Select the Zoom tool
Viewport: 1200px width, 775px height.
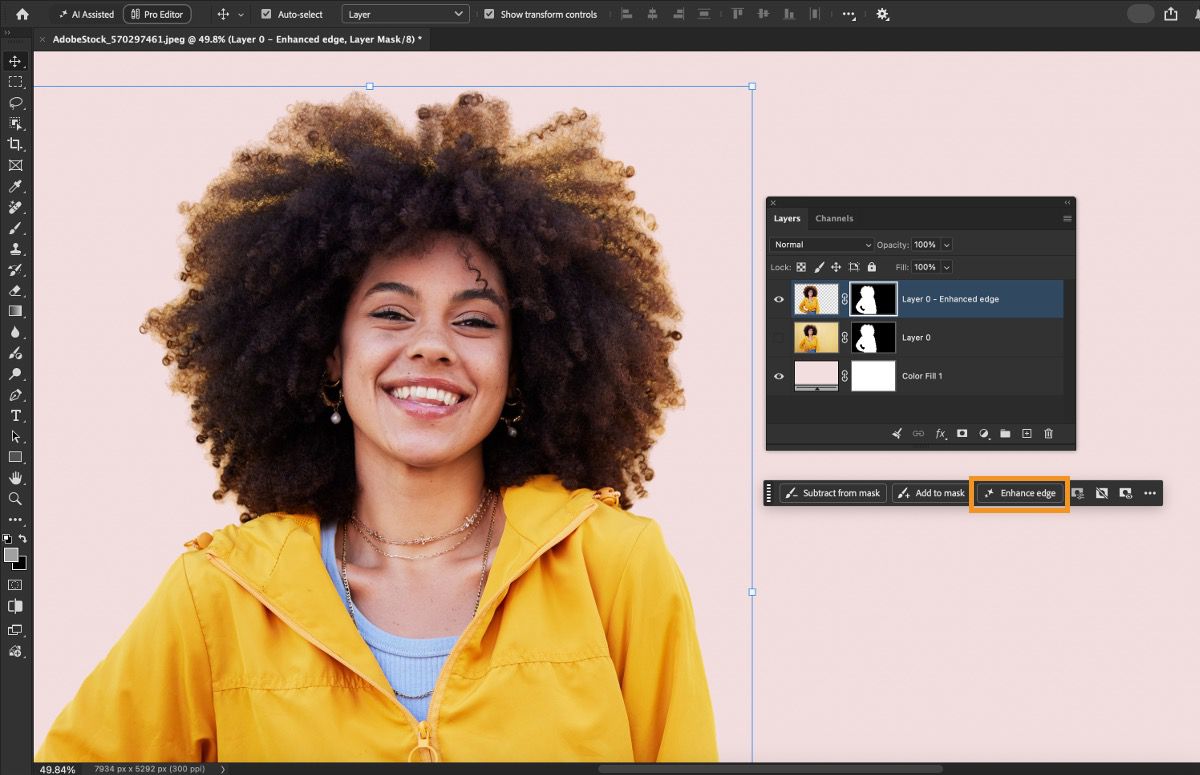[15, 499]
